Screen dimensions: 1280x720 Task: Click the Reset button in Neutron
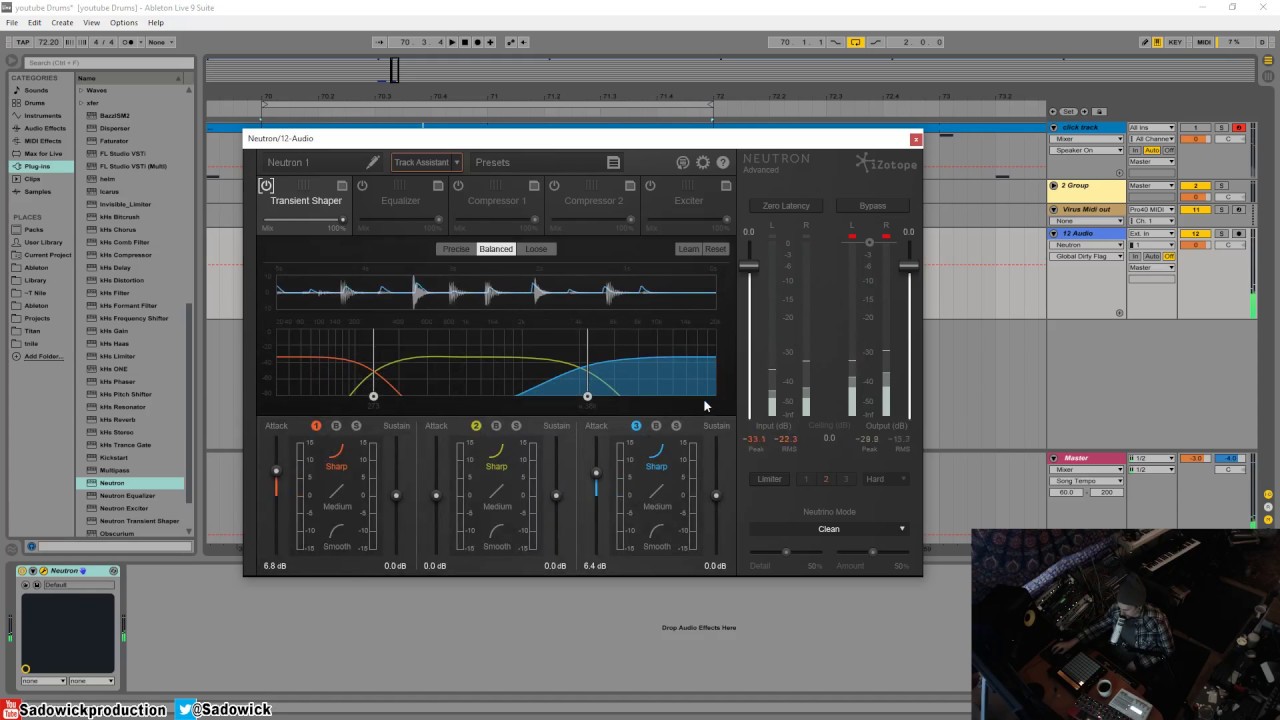[716, 249]
